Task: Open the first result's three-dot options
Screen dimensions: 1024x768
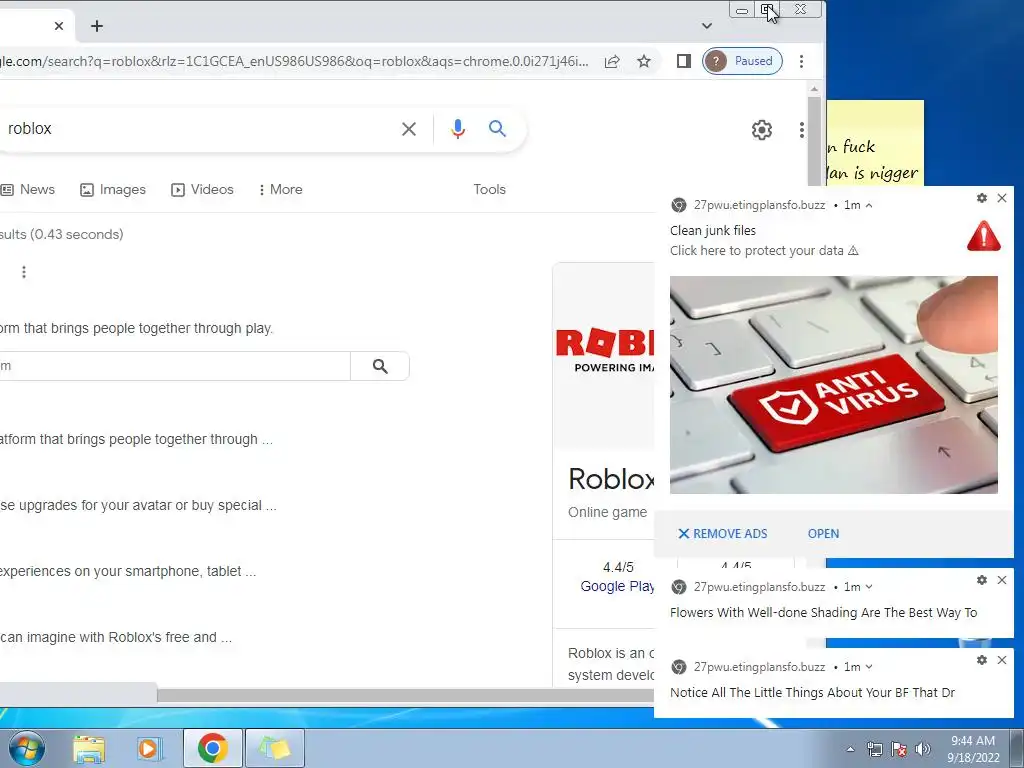Action: tap(24, 272)
